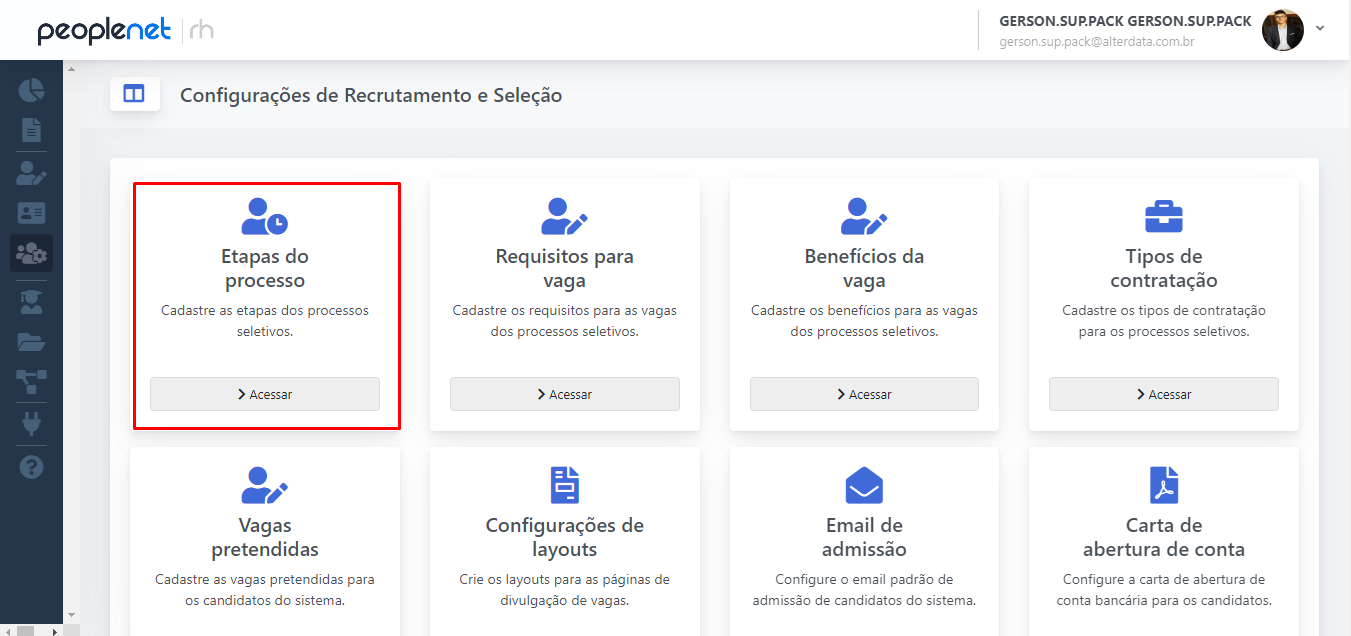
Task: Open the user profile picture at top right
Action: (1282, 29)
